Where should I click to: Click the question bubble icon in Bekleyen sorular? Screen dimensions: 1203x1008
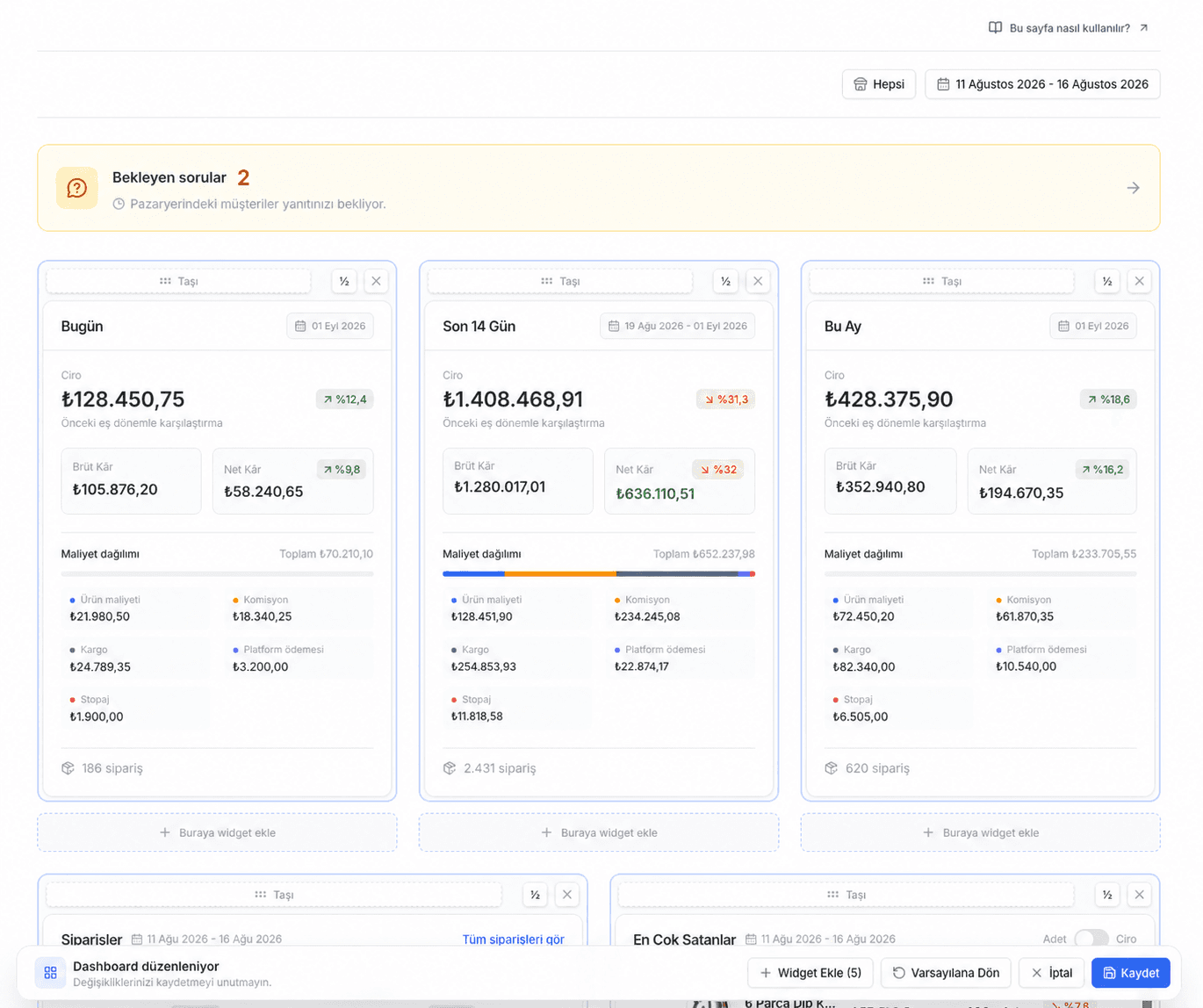pyautogui.click(x=77, y=188)
